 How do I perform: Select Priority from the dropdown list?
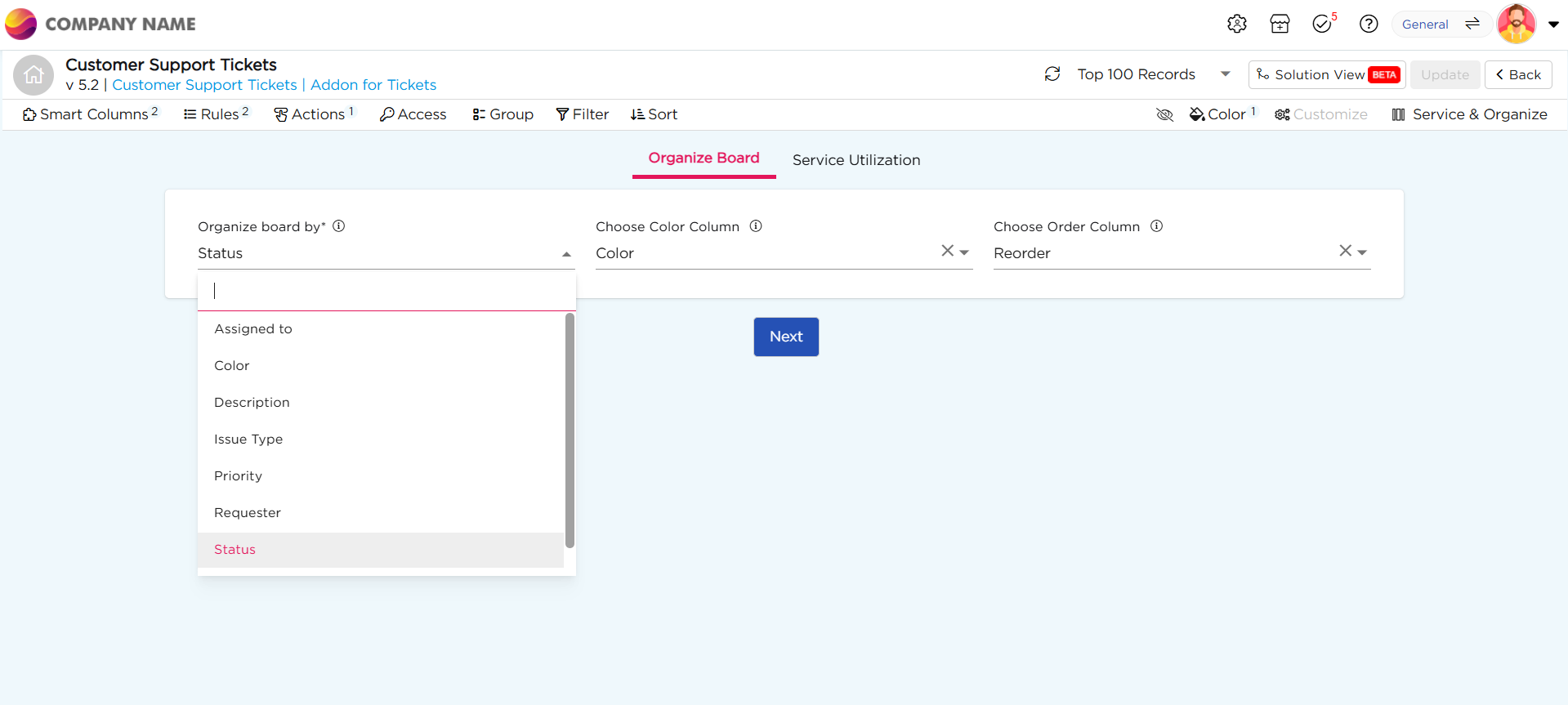point(238,475)
